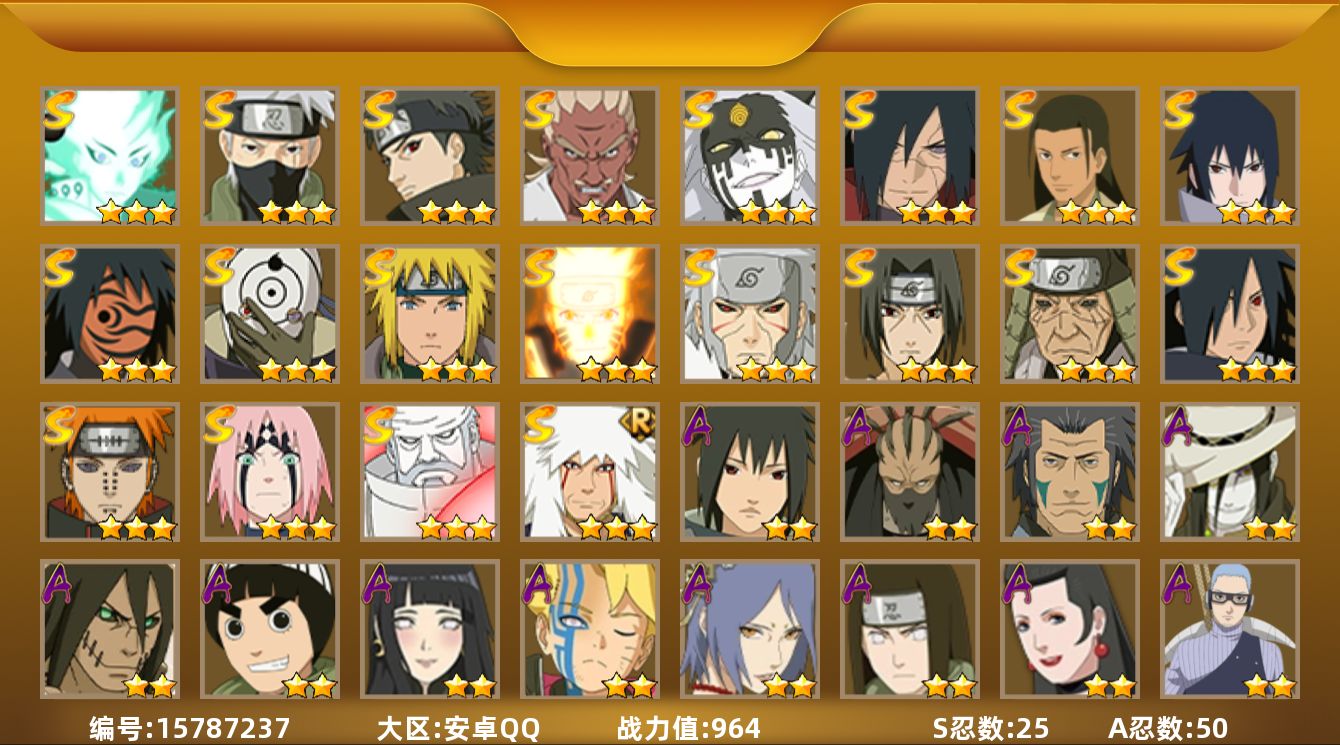Choose the pink-haired Sakura portrait
Screen dimensions: 1340x745
(x=270, y=472)
